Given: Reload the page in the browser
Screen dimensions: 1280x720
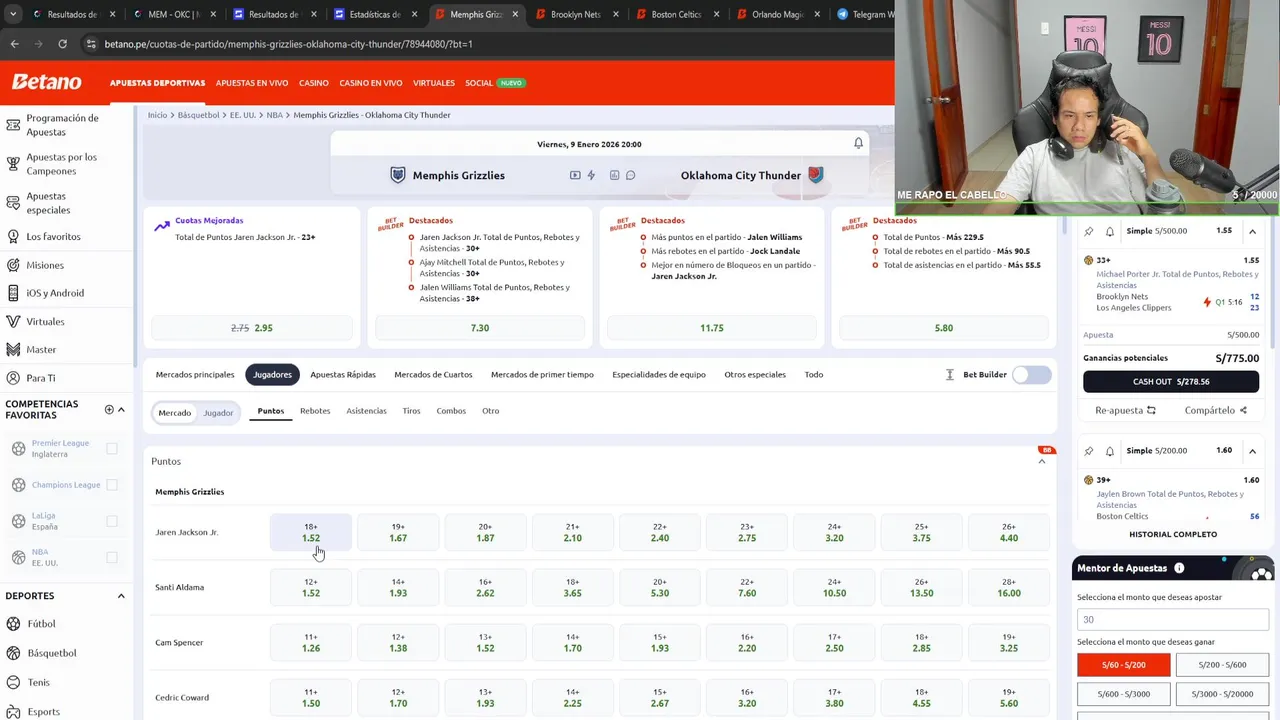Looking at the screenshot, I should (x=62, y=44).
